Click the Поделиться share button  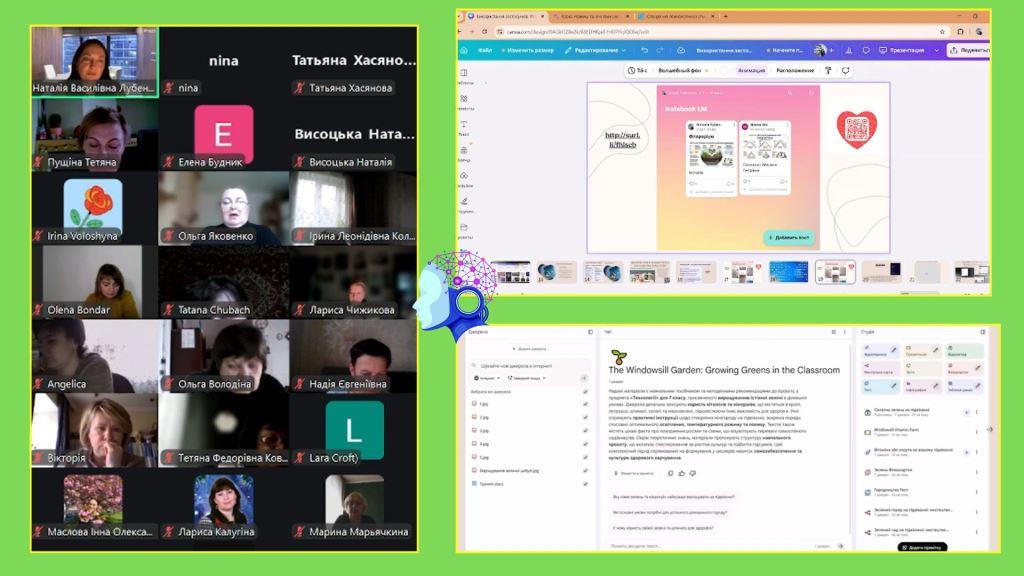point(969,50)
